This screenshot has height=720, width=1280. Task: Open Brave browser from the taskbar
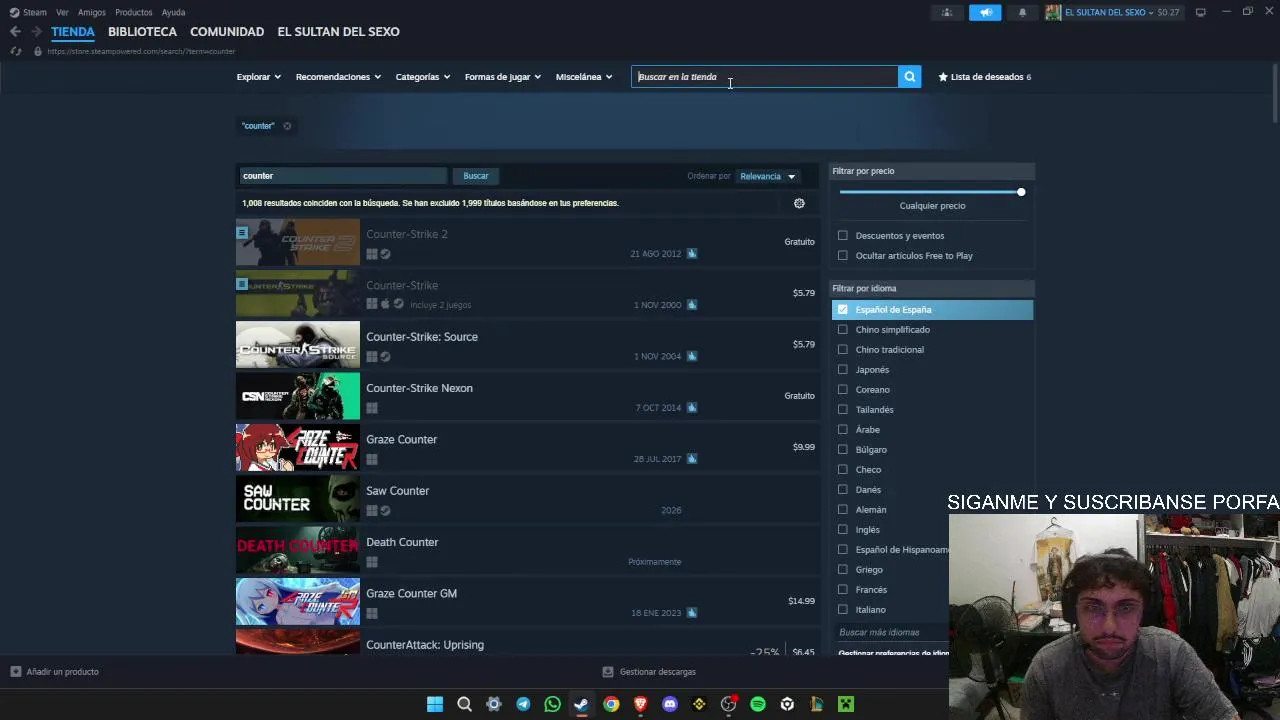[x=640, y=704]
